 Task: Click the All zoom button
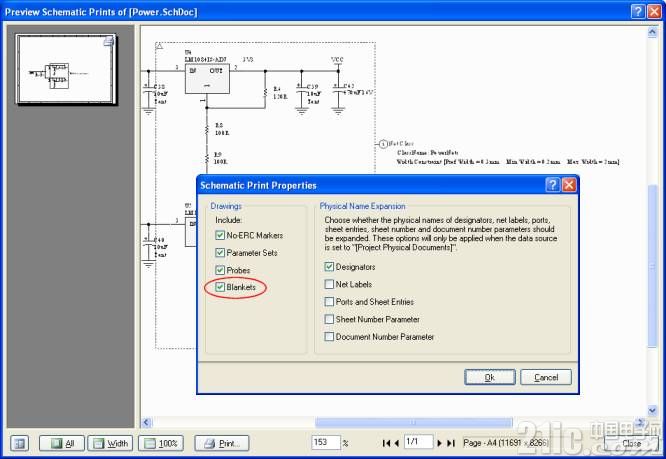point(62,443)
